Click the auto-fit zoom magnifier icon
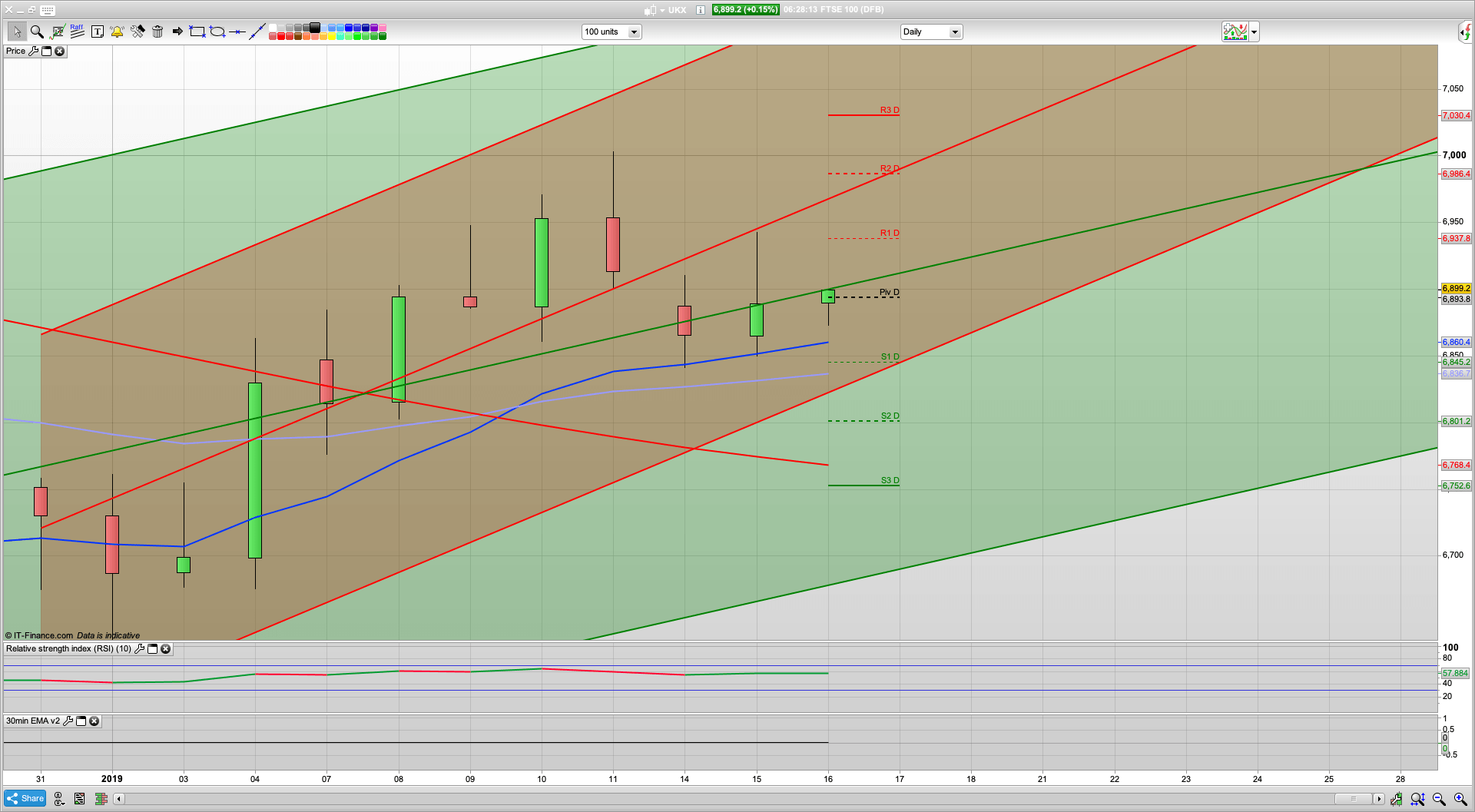 (1417, 799)
